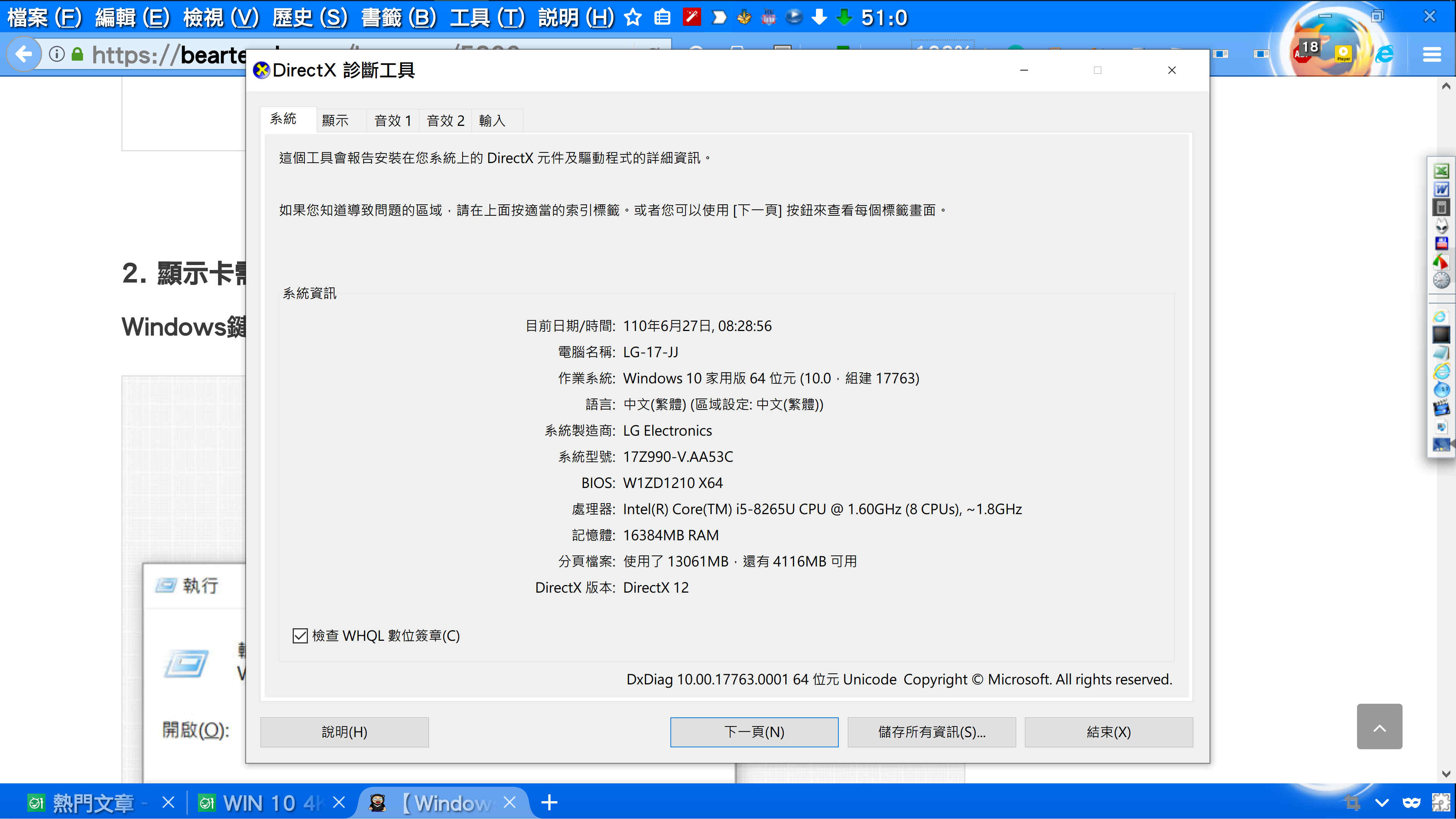Open the 書籤 (B) menu
The image size is (1456, 819).
click(399, 17)
